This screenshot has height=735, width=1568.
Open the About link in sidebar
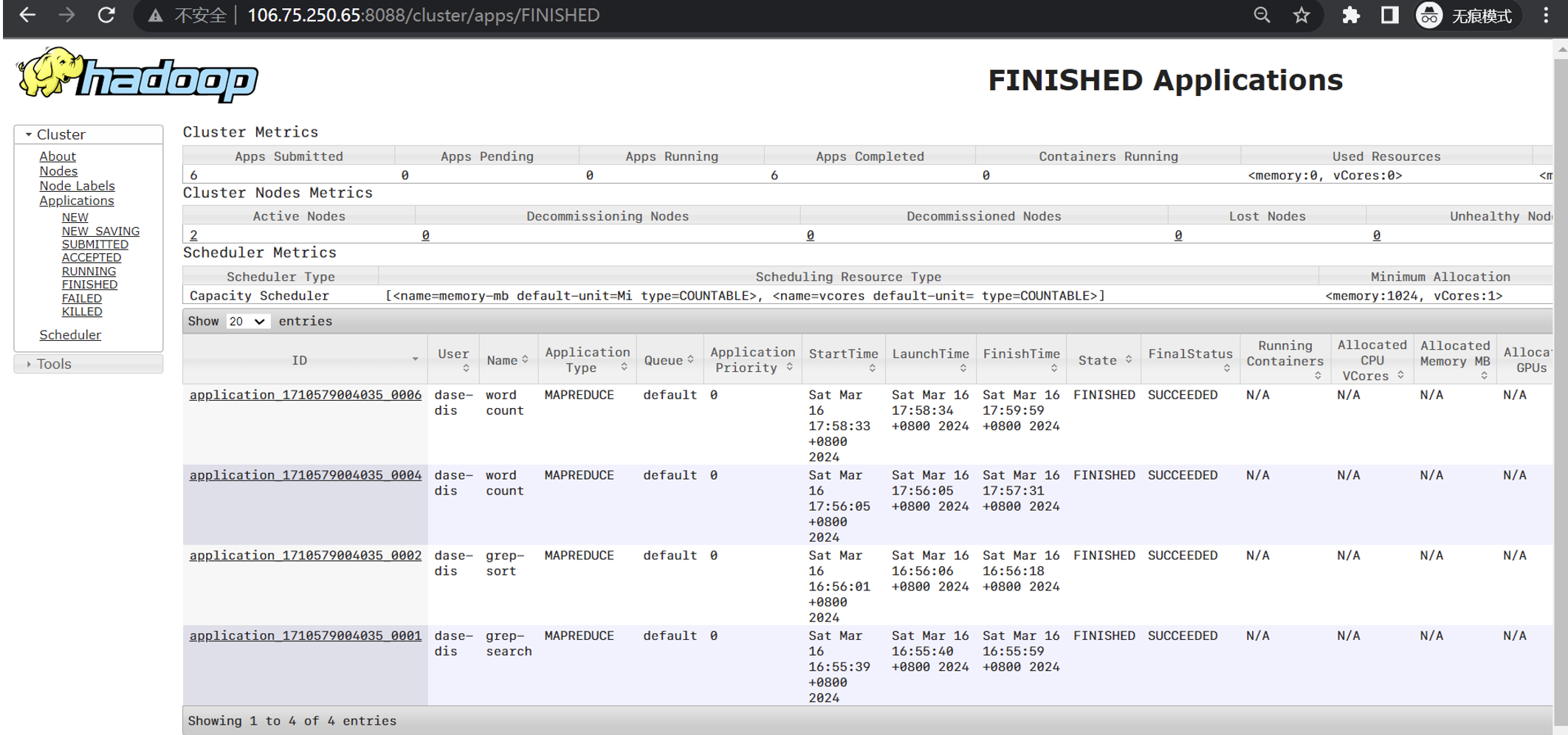58,156
